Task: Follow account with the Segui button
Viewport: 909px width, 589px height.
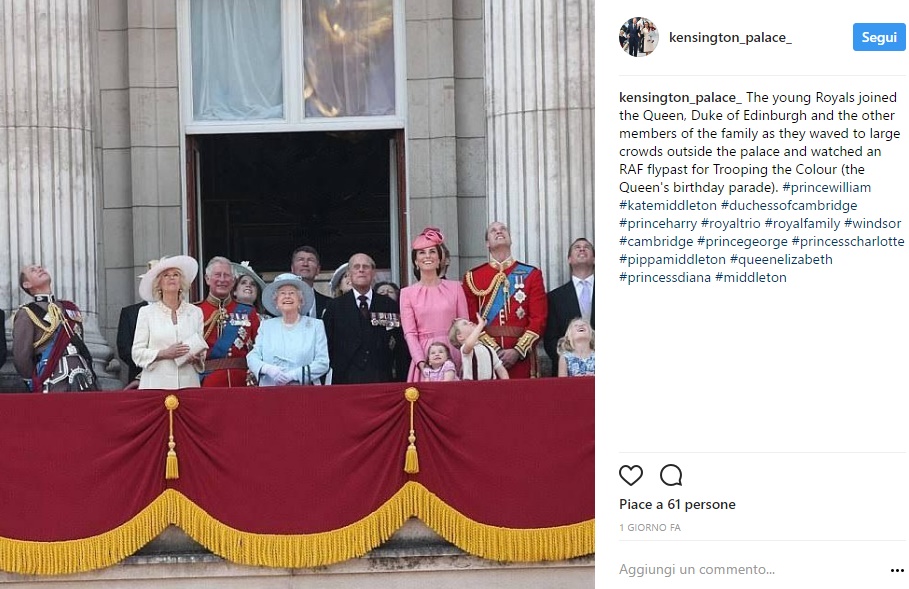Action: click(879, 37)
